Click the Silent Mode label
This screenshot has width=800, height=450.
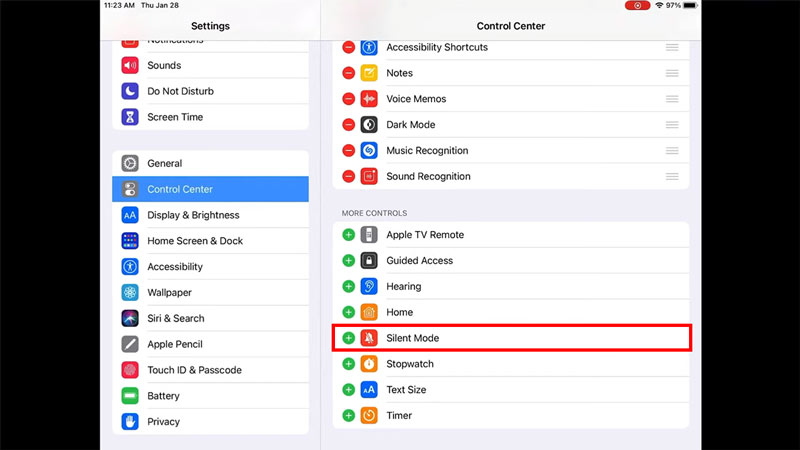[412, 338]
